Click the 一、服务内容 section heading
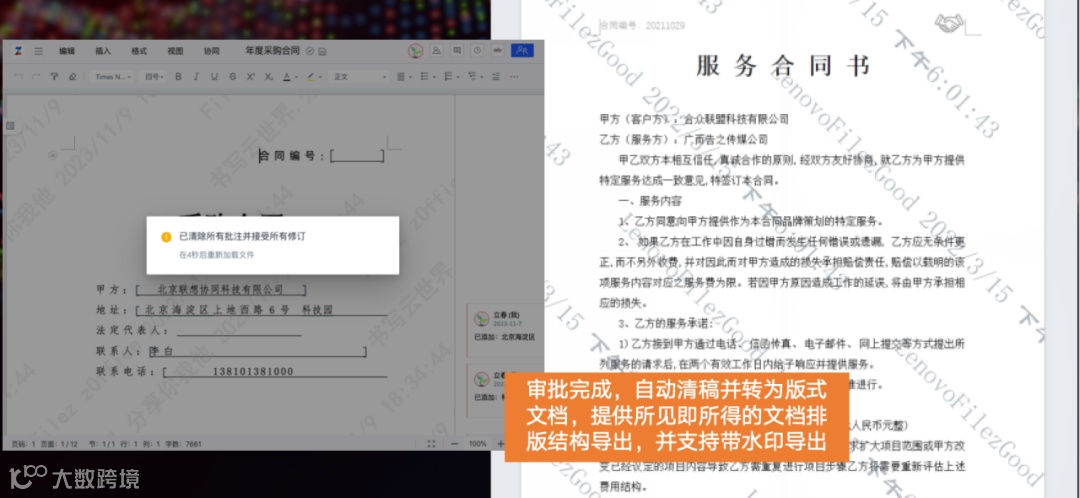 point(650,201)
